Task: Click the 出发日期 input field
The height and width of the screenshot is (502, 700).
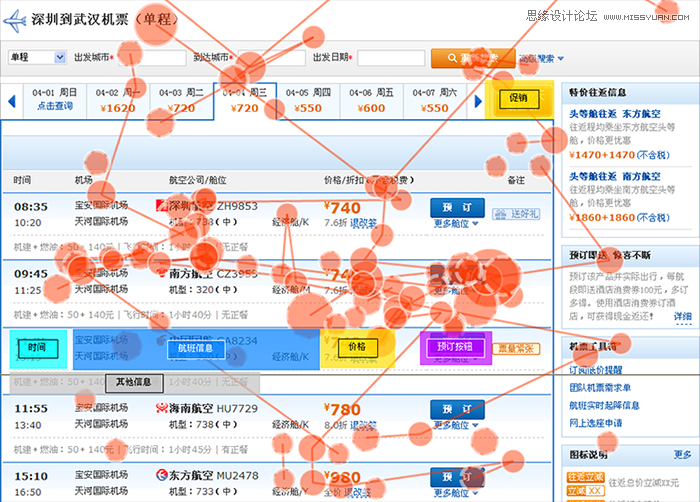Action: click(x=391, y=58)
